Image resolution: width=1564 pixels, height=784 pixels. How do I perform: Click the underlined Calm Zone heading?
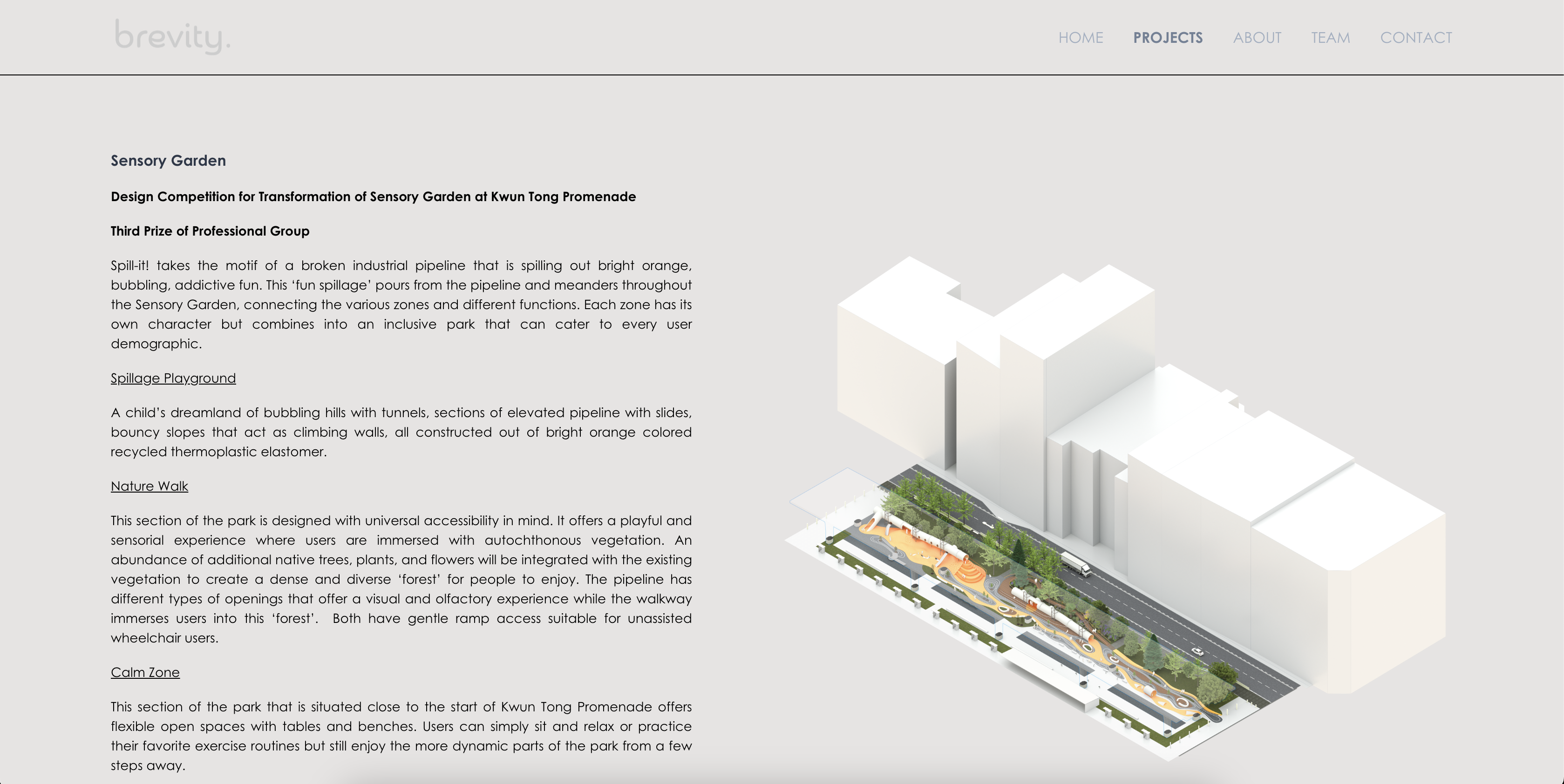(x=145, y=672)
